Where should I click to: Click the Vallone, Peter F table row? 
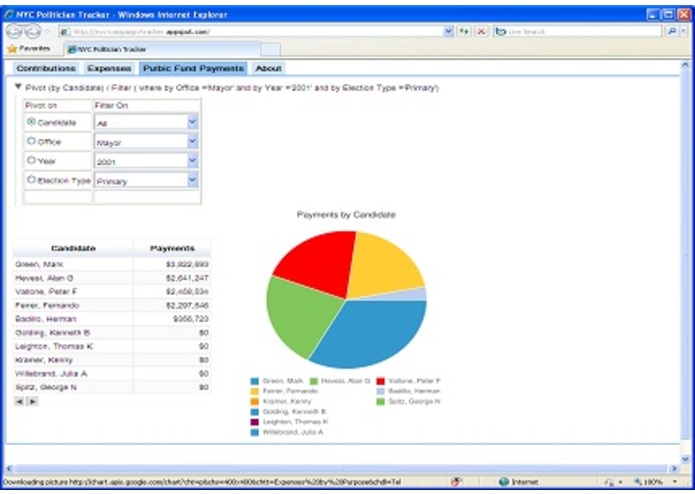(x=112, y=292)
